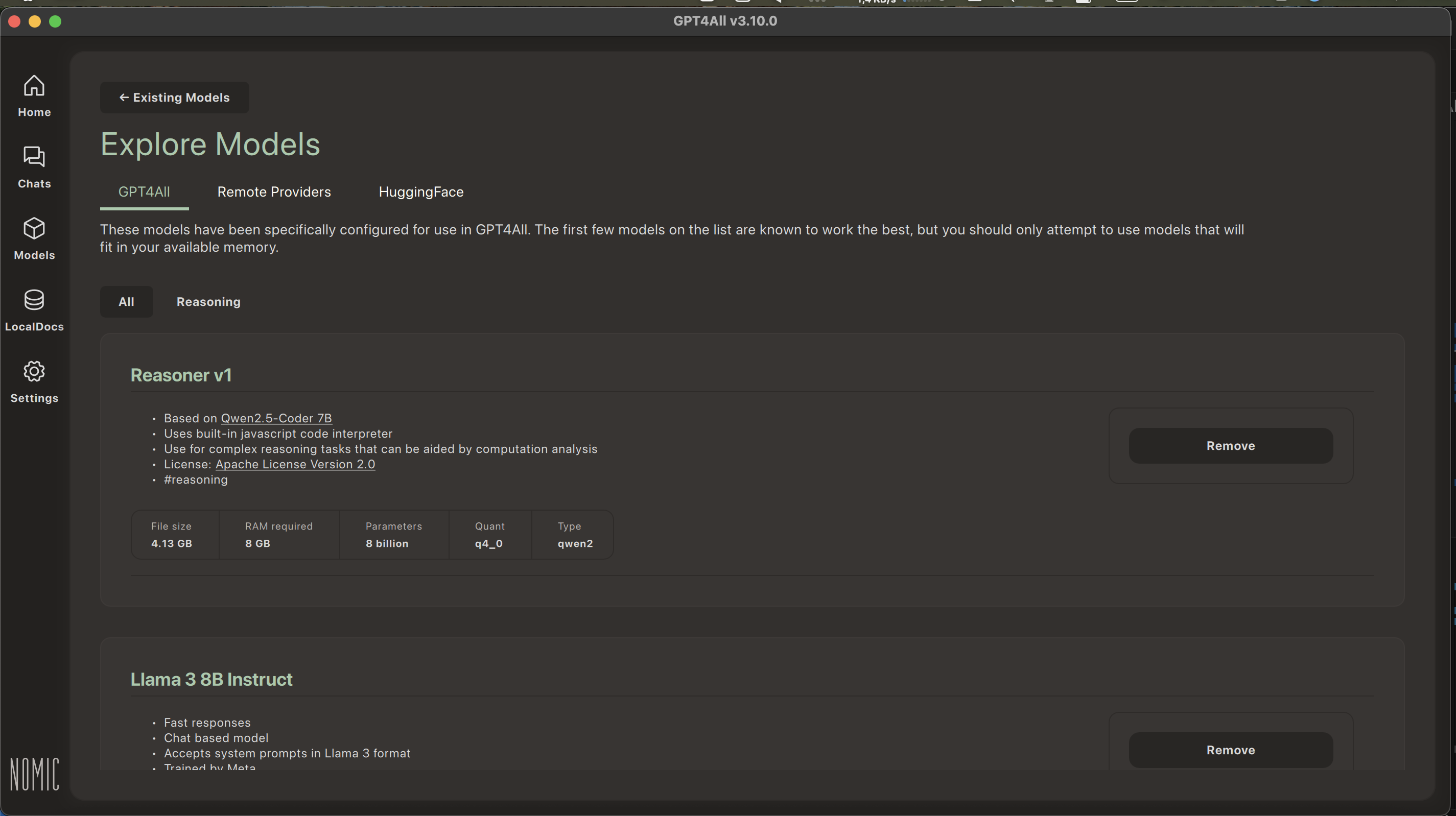Go back to Existing Models
The width and height of the screenshot is (1456, 816).
pos(174,97)
